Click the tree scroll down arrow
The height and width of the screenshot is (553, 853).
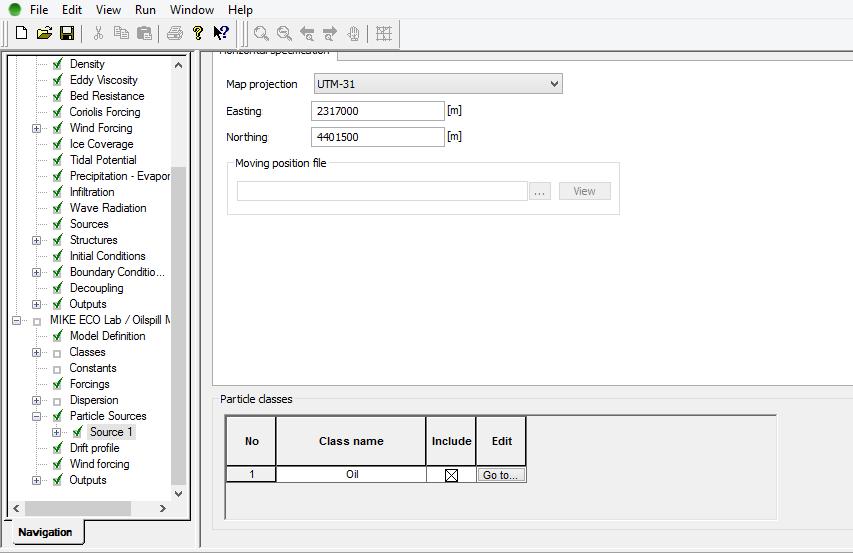click(x=178, y=494)
